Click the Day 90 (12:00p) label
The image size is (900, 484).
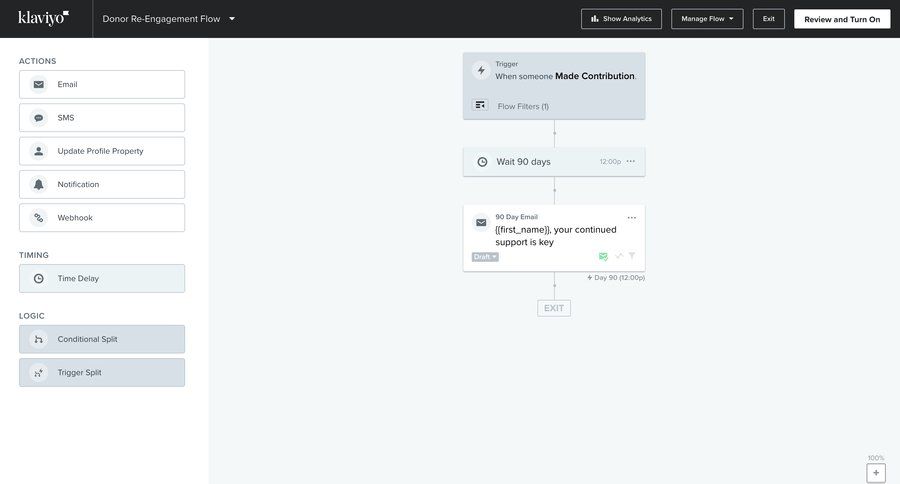coord(616,277)
